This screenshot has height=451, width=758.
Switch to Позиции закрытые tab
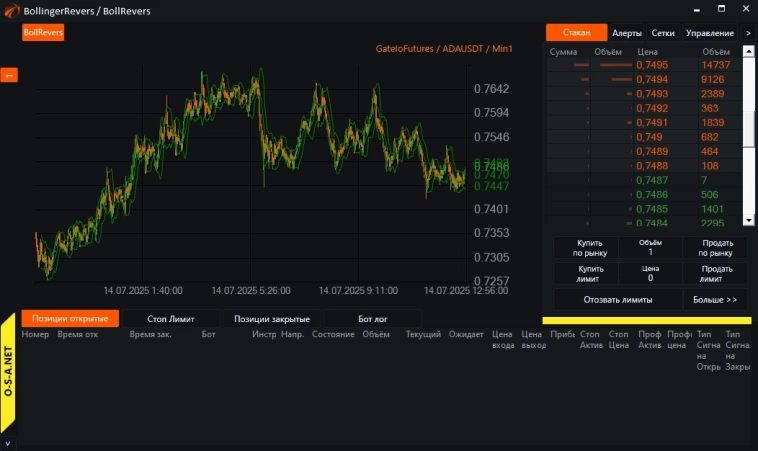[x=272, y=318]
